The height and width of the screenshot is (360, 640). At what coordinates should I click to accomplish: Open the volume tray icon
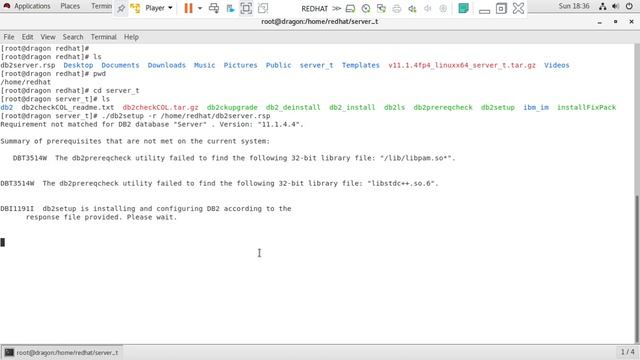pyautogui.click(x=616, y=6)
